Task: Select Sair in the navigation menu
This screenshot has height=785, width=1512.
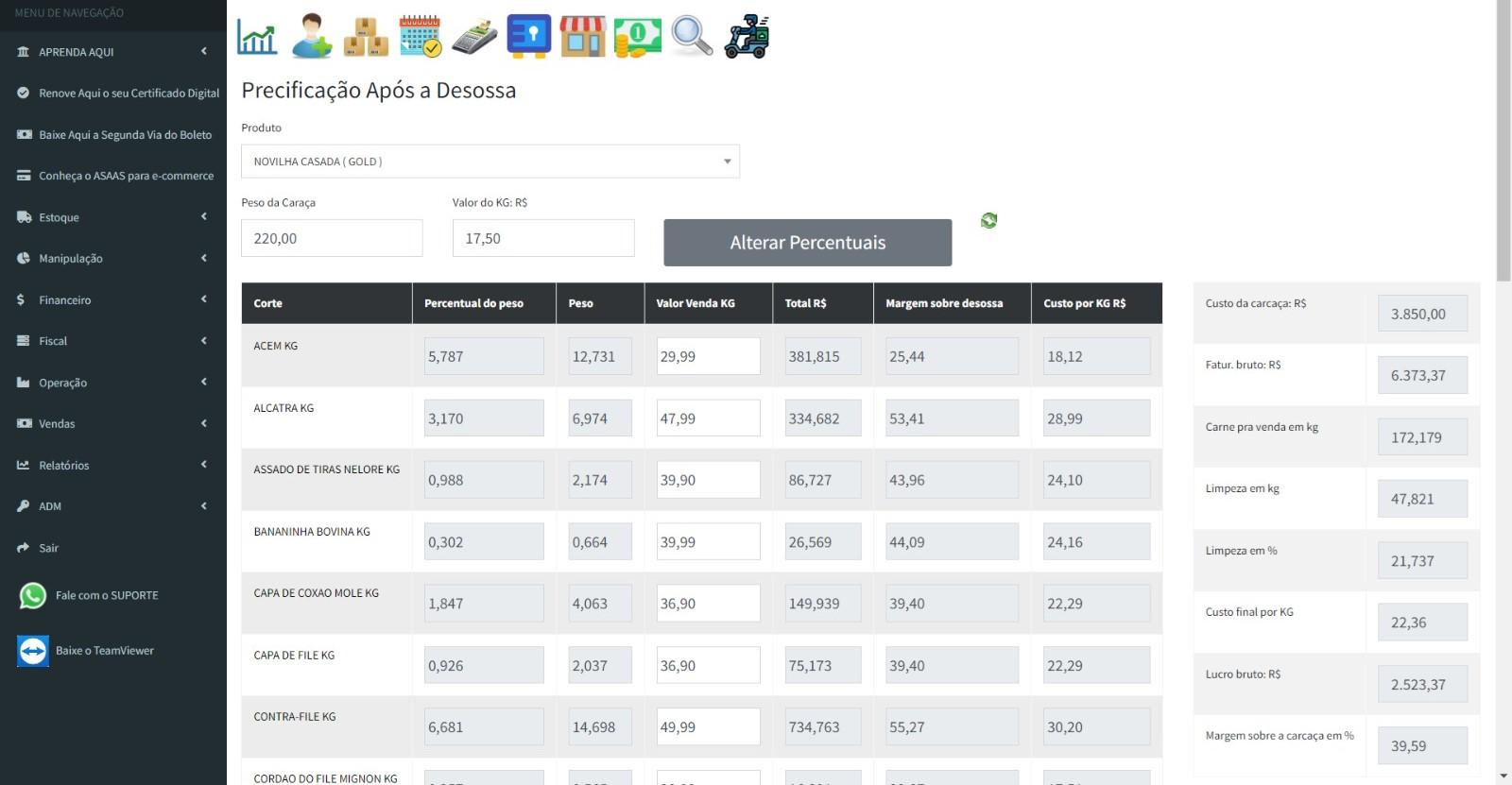Action: point(48,548)
